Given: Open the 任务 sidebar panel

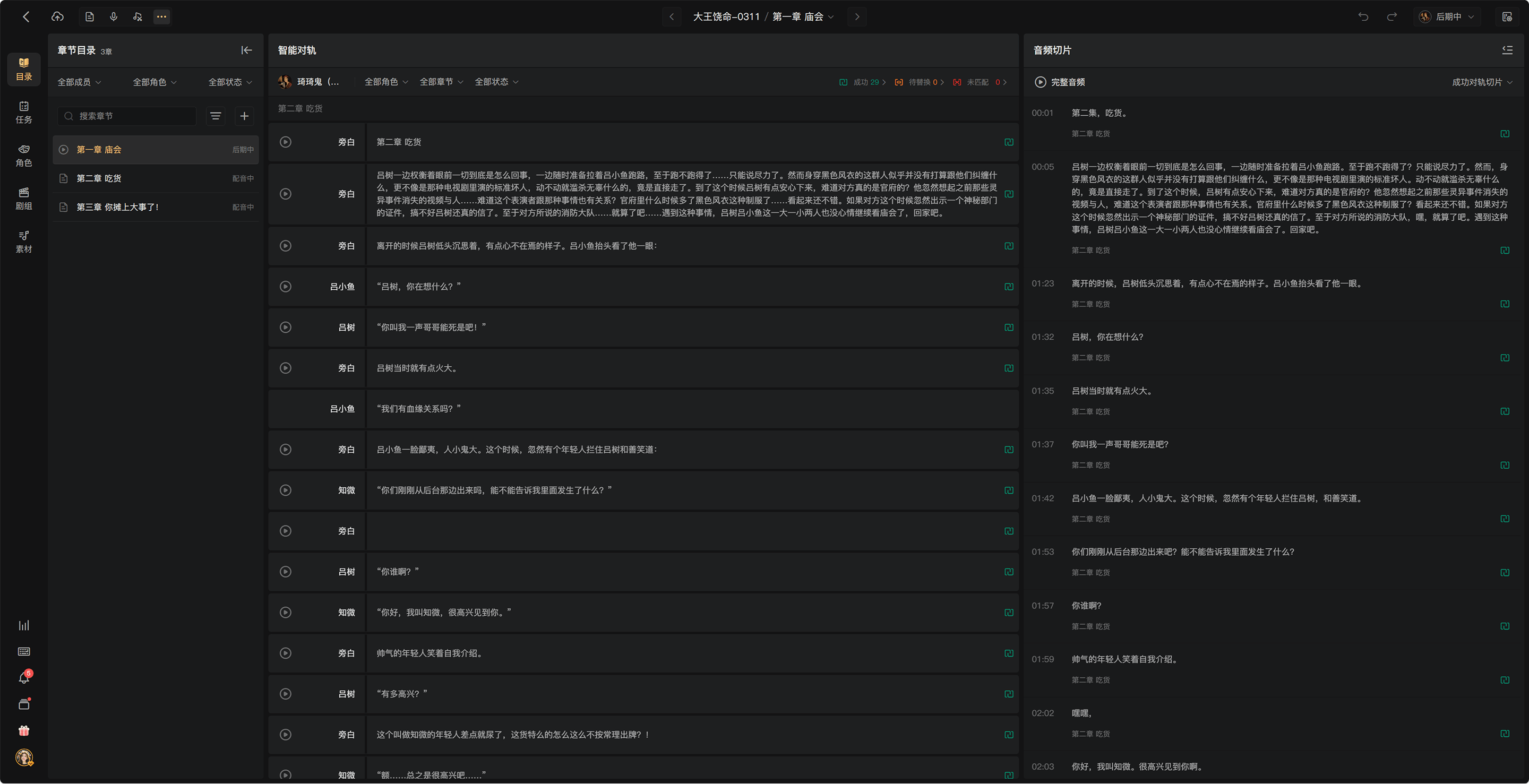Looking at the screenshot, I should tap(24, 112).
